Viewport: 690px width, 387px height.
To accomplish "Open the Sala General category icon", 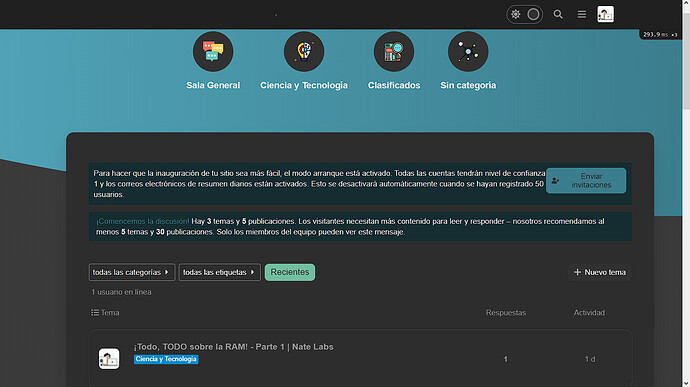I will click(x=213, y=52).
